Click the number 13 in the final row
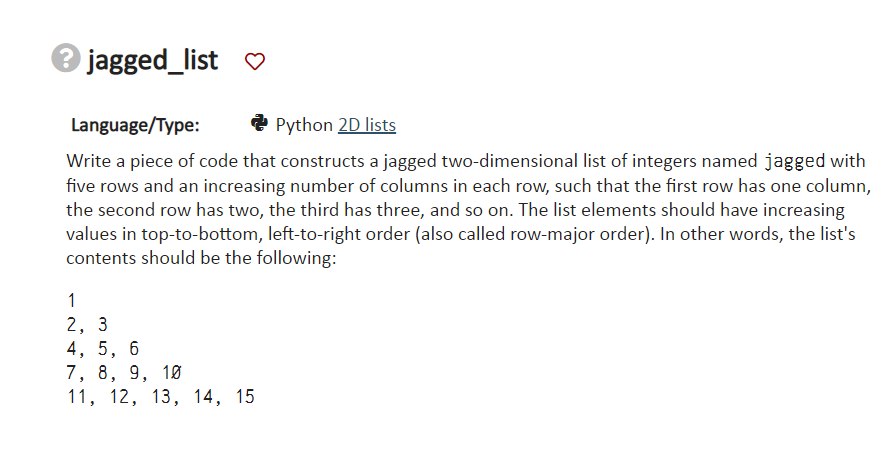 click(161, 397)
